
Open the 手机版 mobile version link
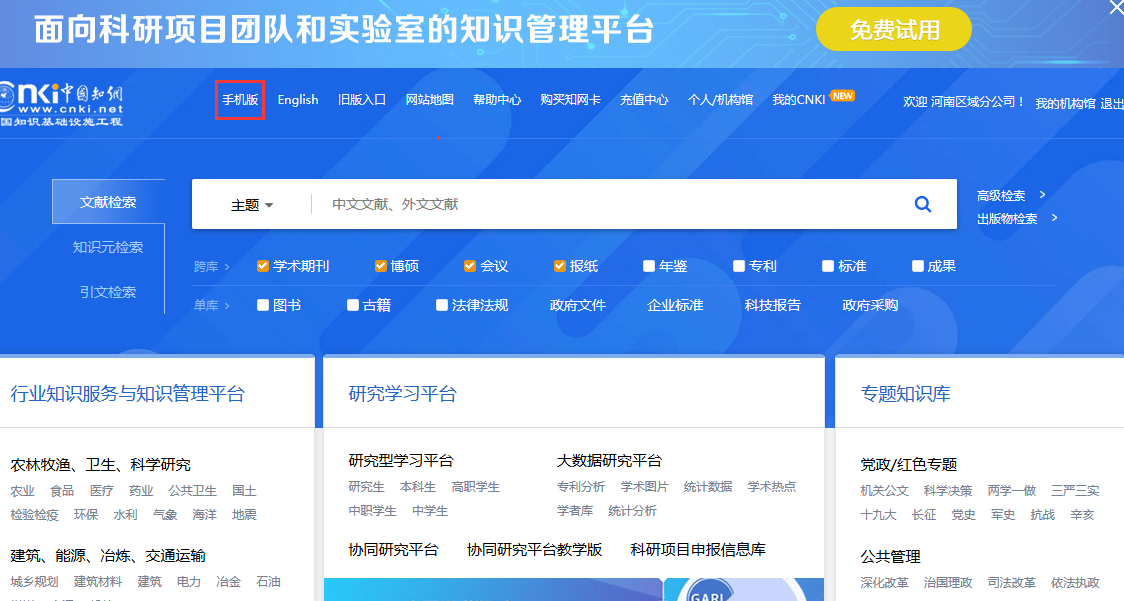(x=240, y=100)
